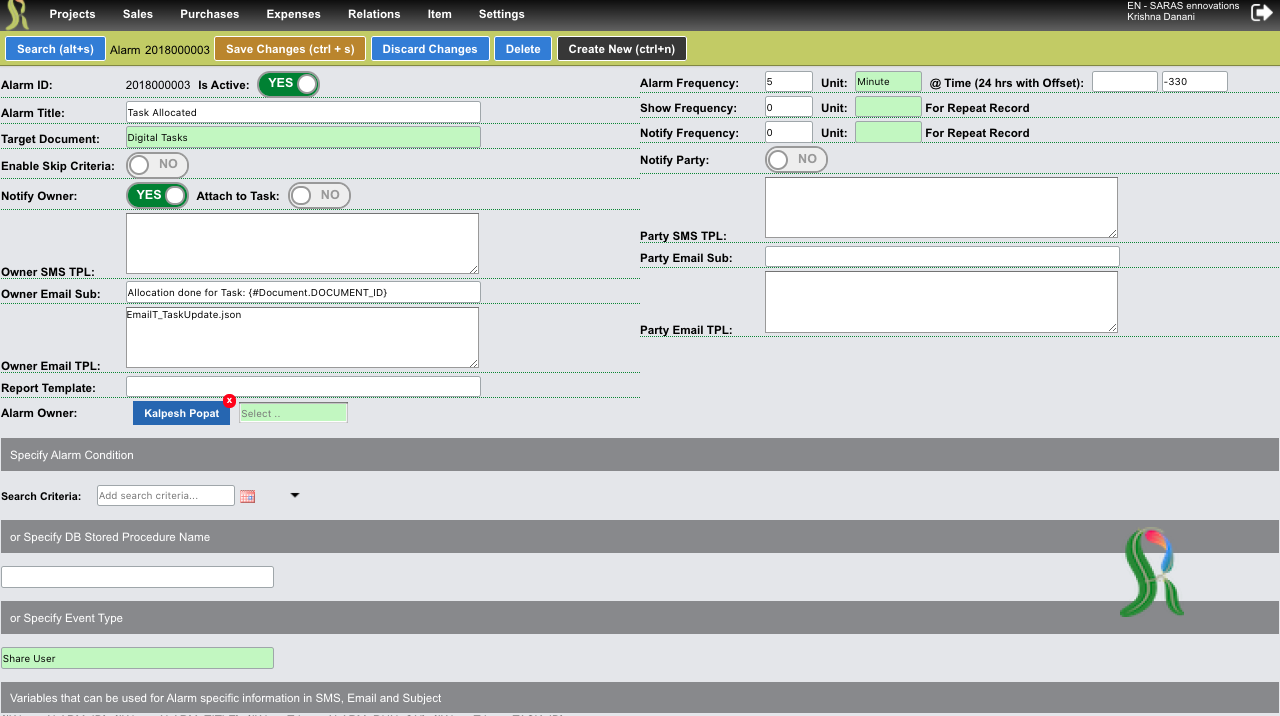Remove Kalpesh Popat with red x icon
The width and height of the screenshot is (1280, 716).
[229, 400]
